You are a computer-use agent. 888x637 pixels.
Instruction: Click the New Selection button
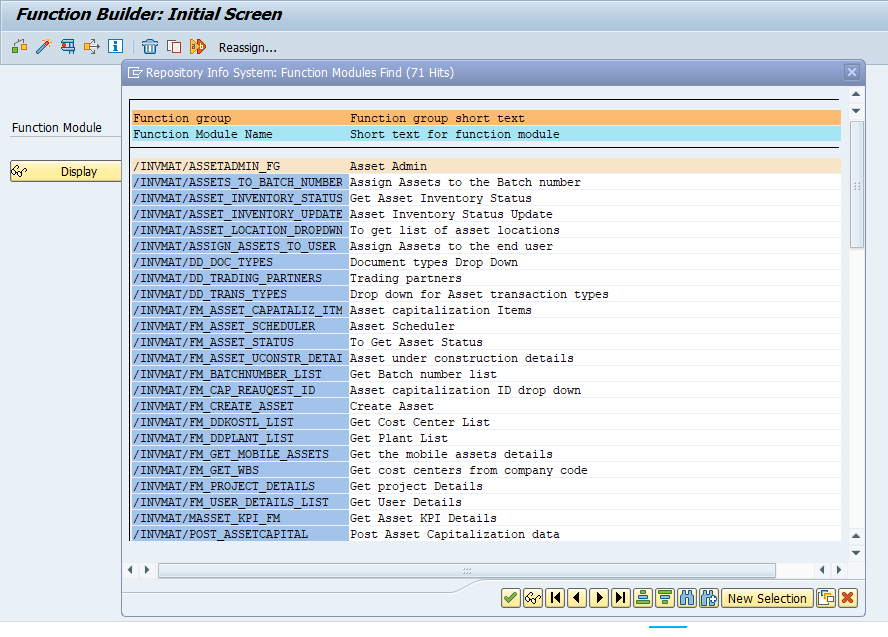click(x=767, y=598)
